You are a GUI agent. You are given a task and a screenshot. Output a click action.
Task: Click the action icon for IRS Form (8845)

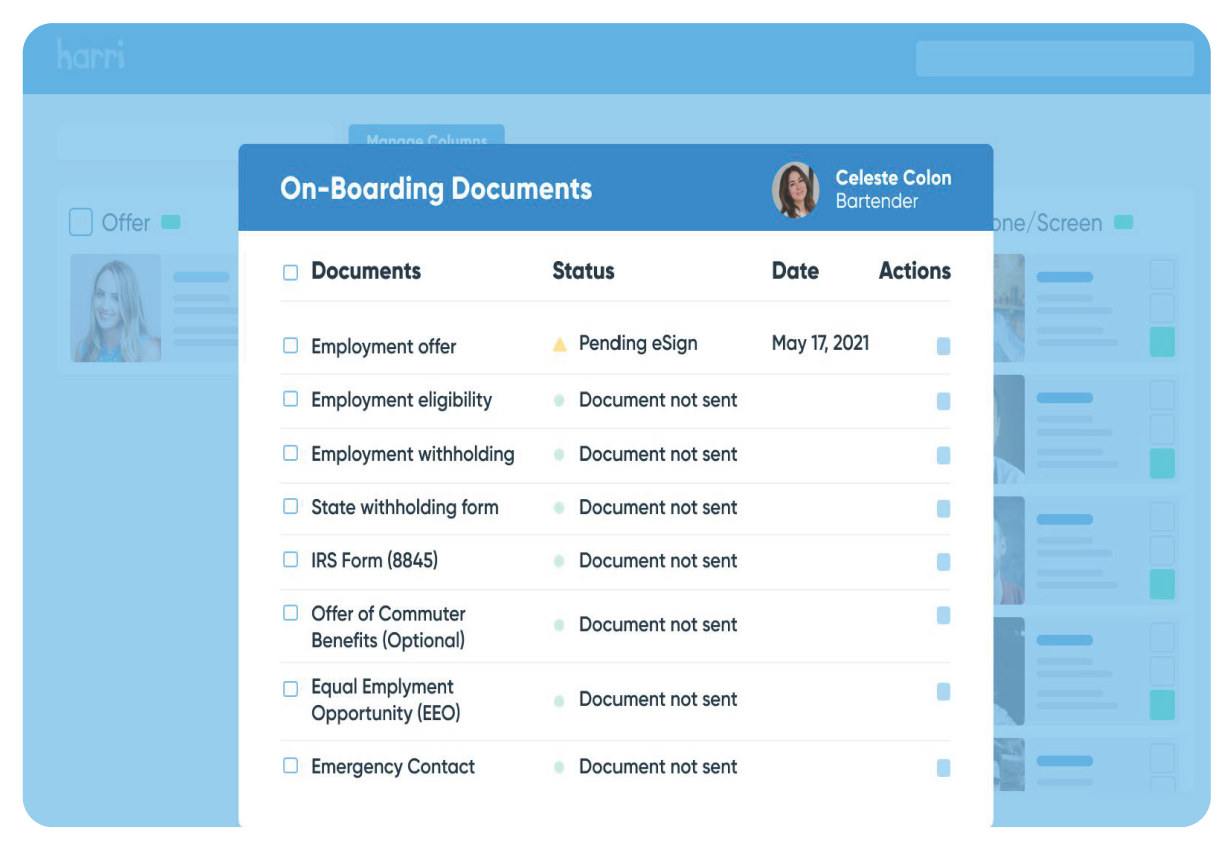[943, 562]
